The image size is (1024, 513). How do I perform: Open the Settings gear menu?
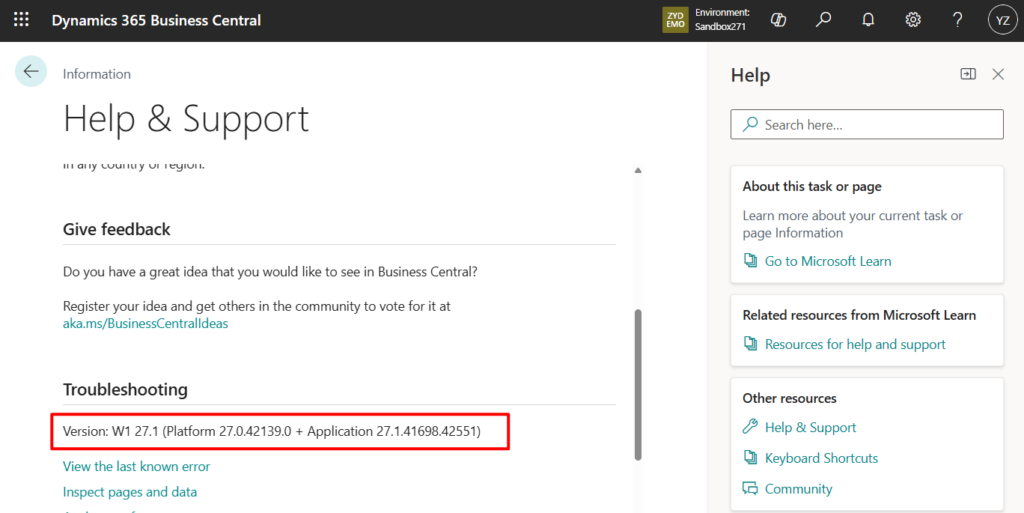913,20
